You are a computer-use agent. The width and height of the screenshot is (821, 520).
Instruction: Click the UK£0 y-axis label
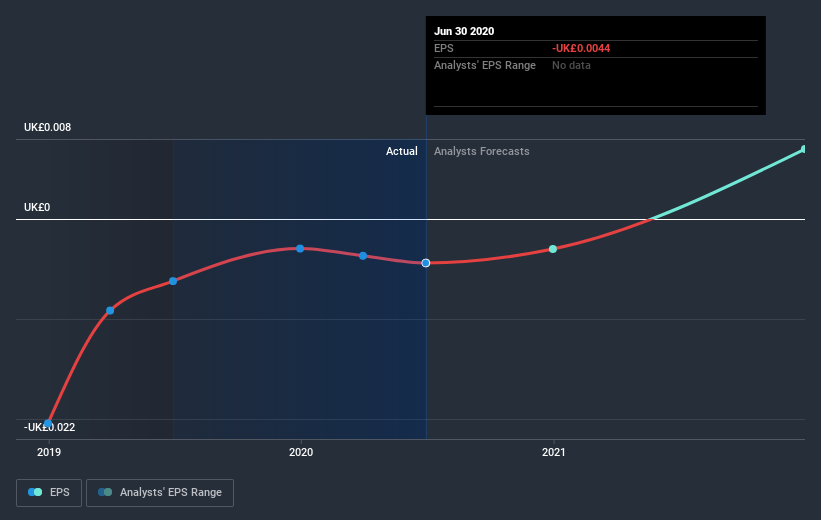coord(37,207)
